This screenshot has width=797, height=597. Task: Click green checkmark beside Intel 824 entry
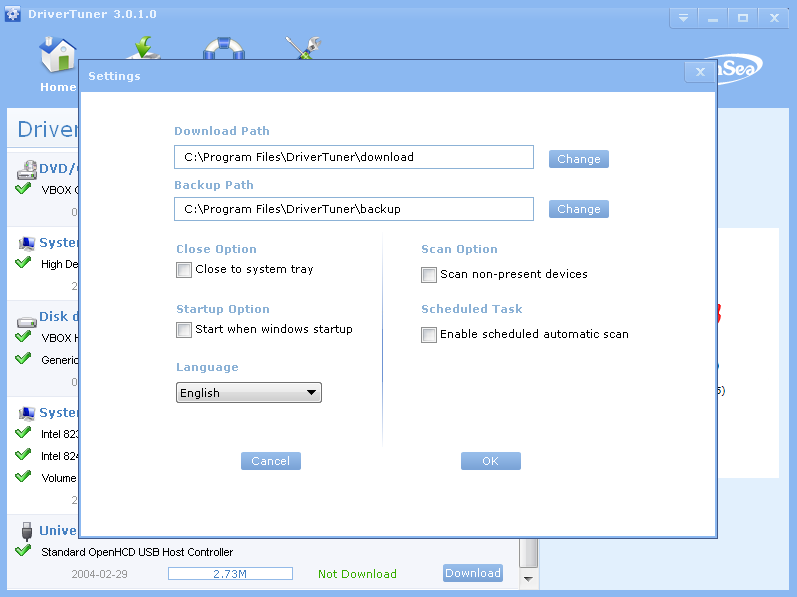(23, 454)
